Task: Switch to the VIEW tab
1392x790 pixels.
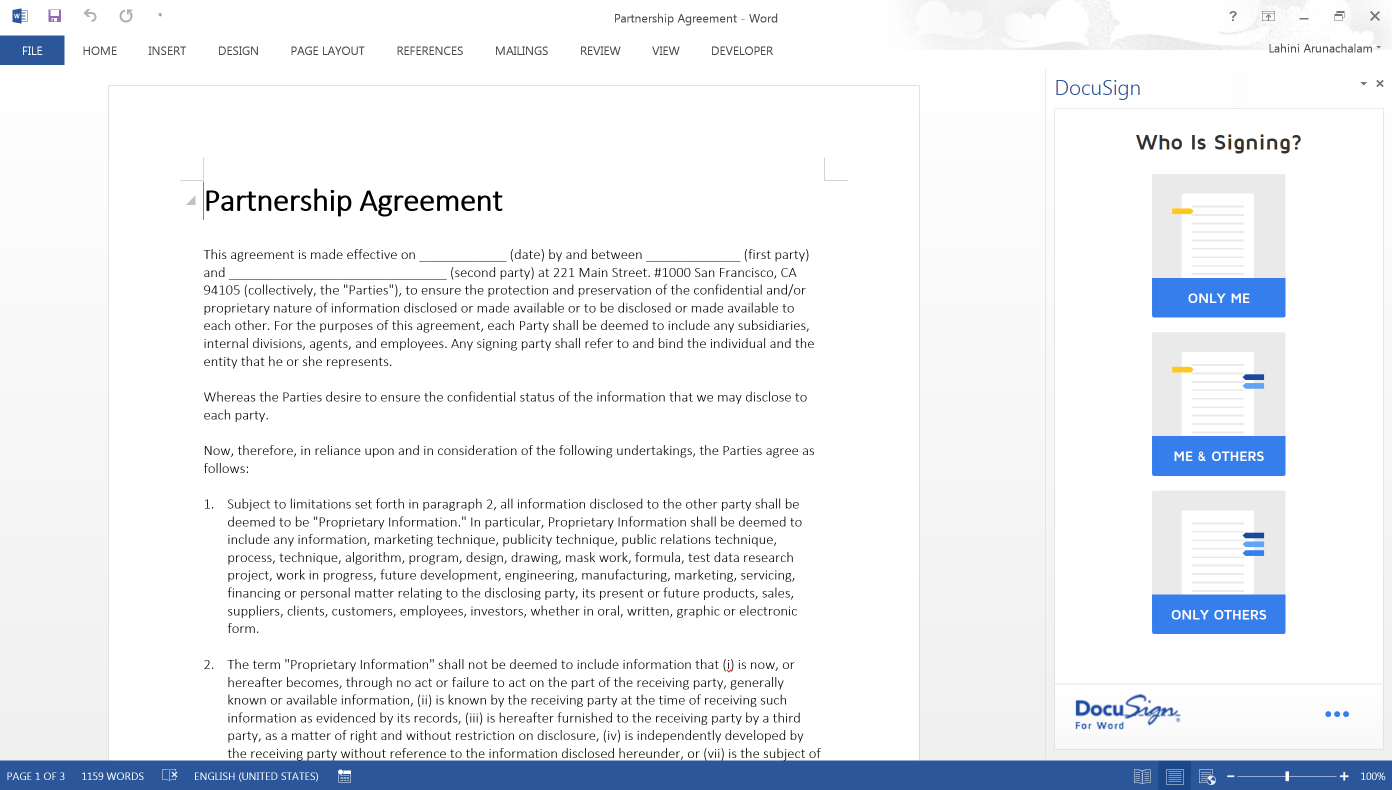Action: pyautogui.click(x=666, y=51)
